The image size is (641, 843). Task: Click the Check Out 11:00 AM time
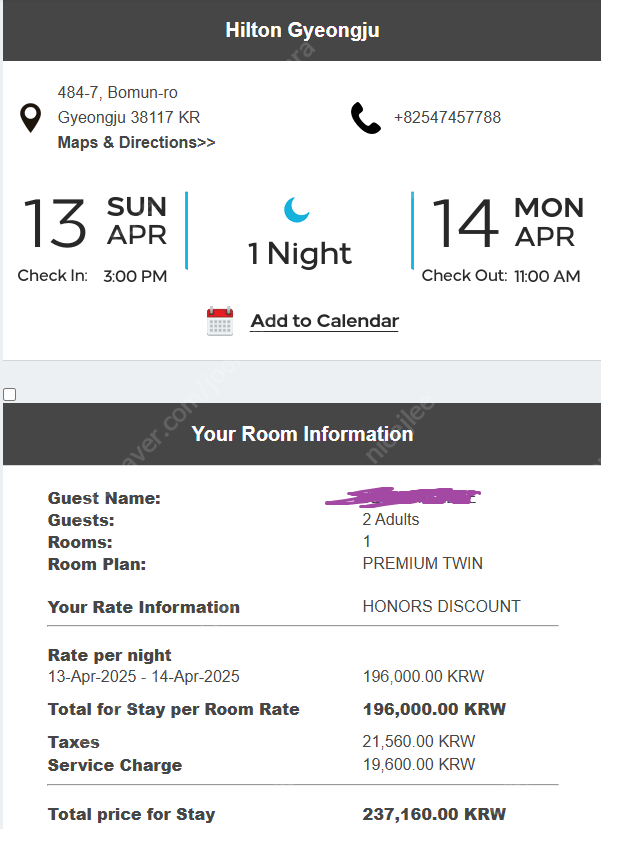(x=547, y=276)
